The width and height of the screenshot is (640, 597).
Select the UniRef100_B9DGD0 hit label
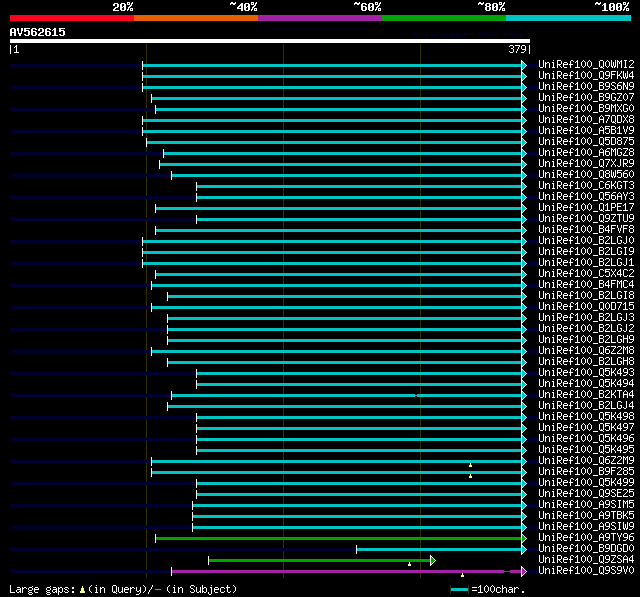tap(586, 549)
